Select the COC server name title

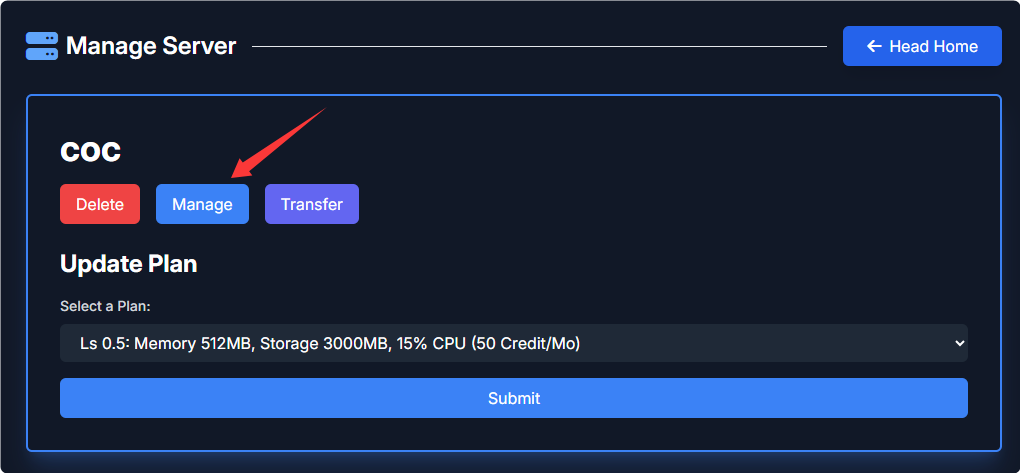click(x=91, y=151)
